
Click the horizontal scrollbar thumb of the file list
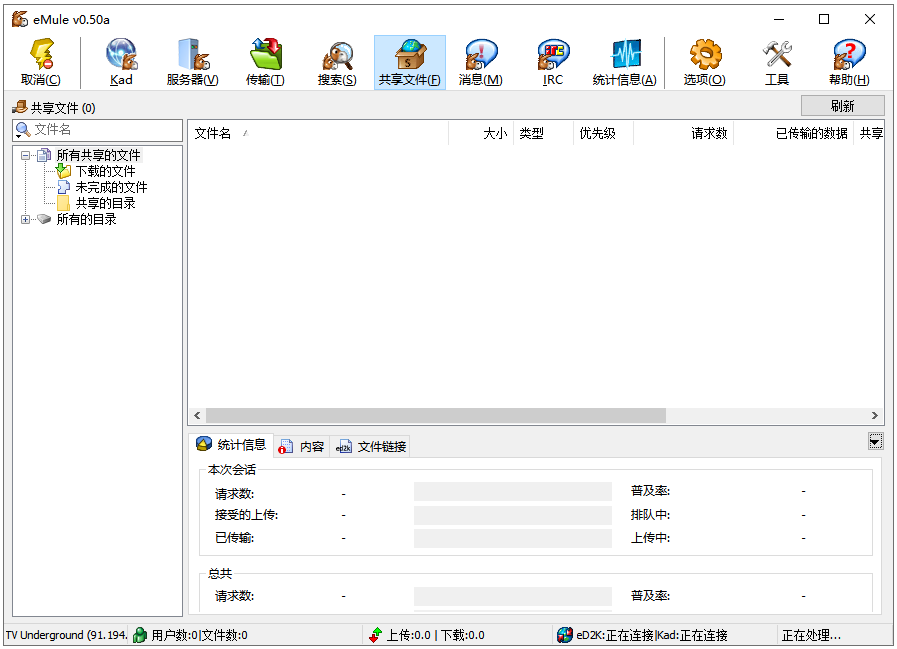436,415
